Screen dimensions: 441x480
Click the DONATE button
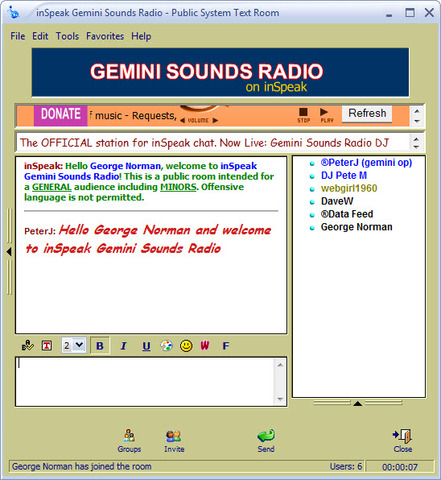(x=61, y=114)
